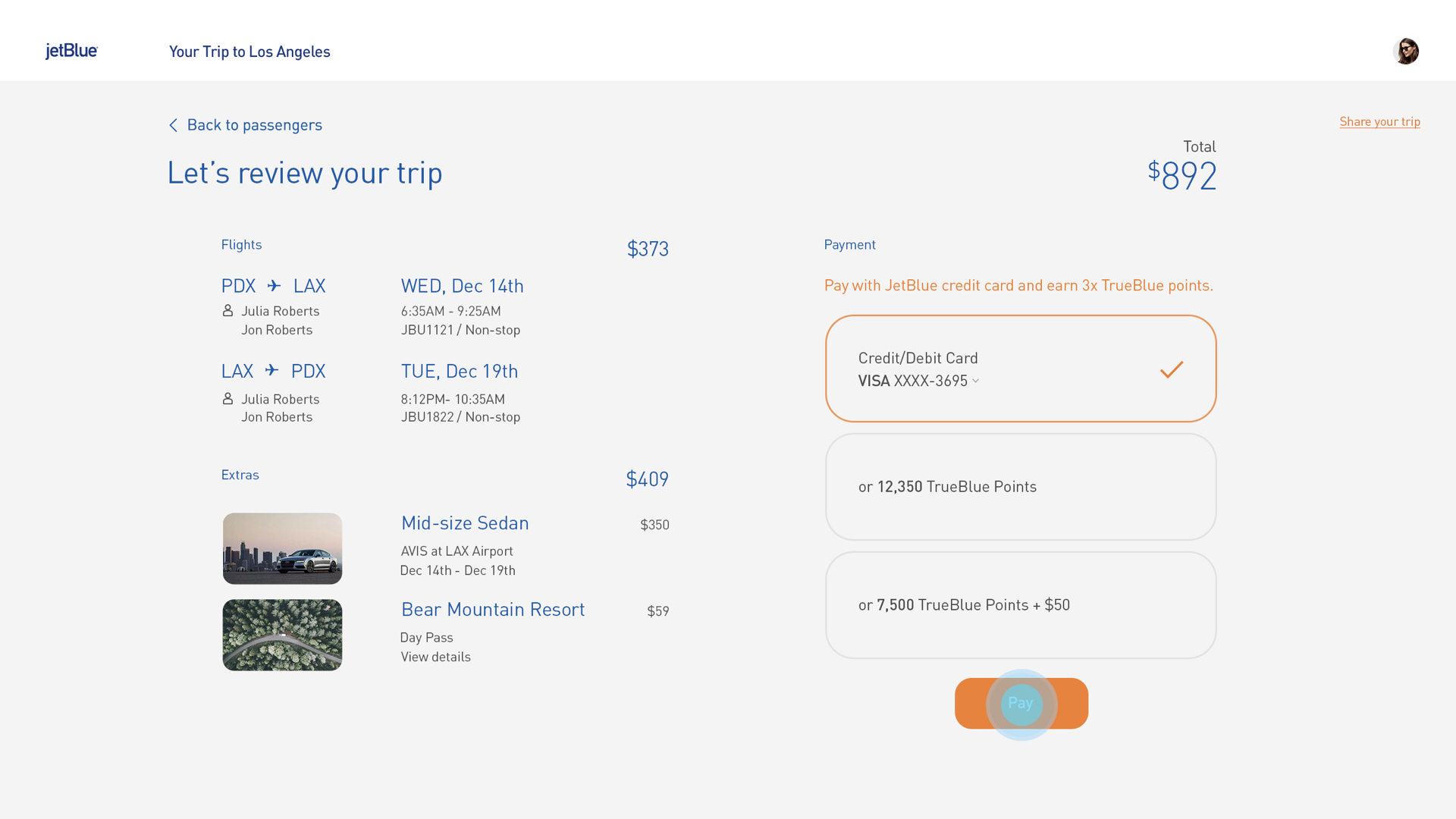Image resolution: width=1456 pixels, height=819 pixels.
Task: Open Your Trip to Los Angeles header
Action: coord(249,52)
